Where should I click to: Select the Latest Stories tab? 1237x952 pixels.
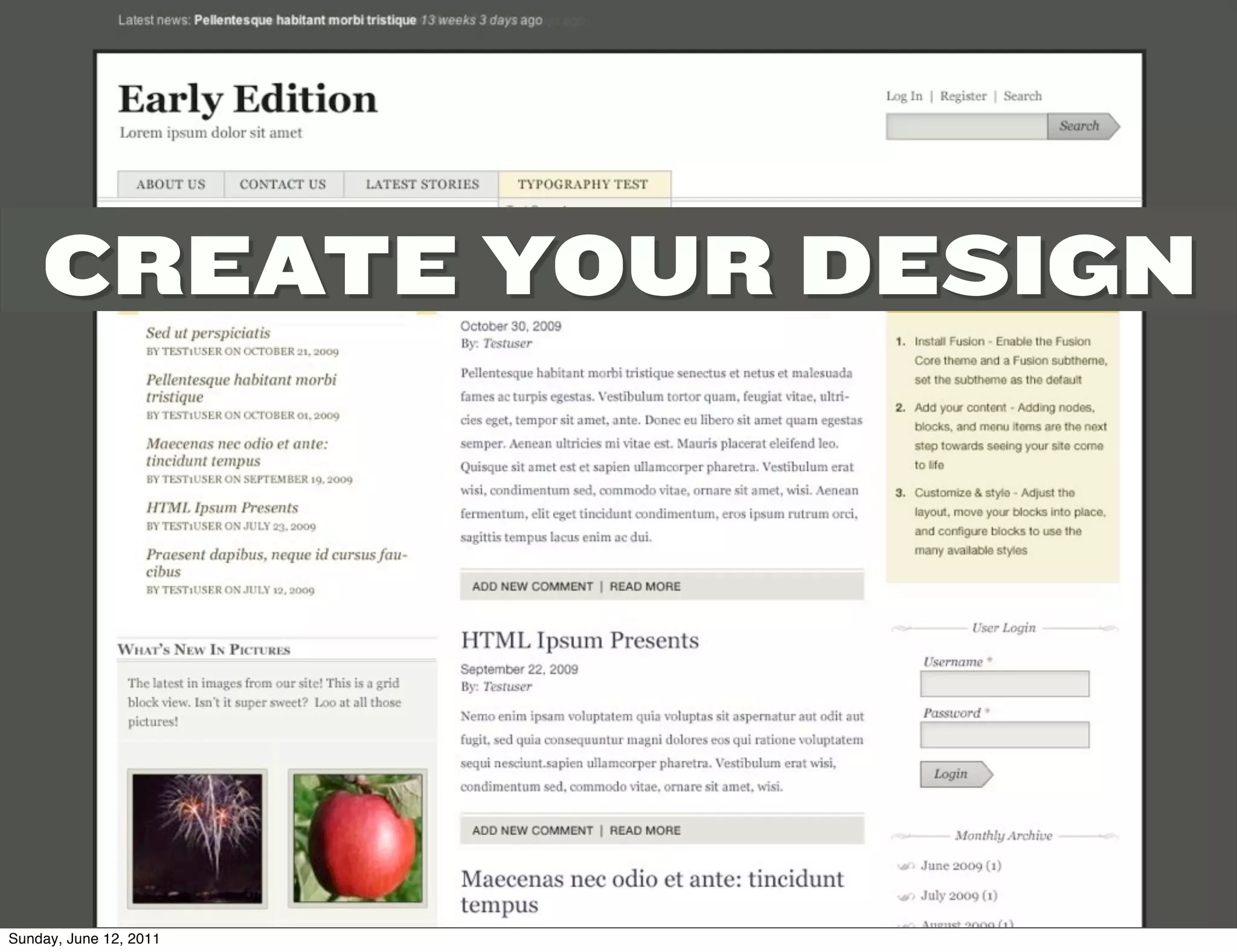pyautogui.click(x=422, y=184)
